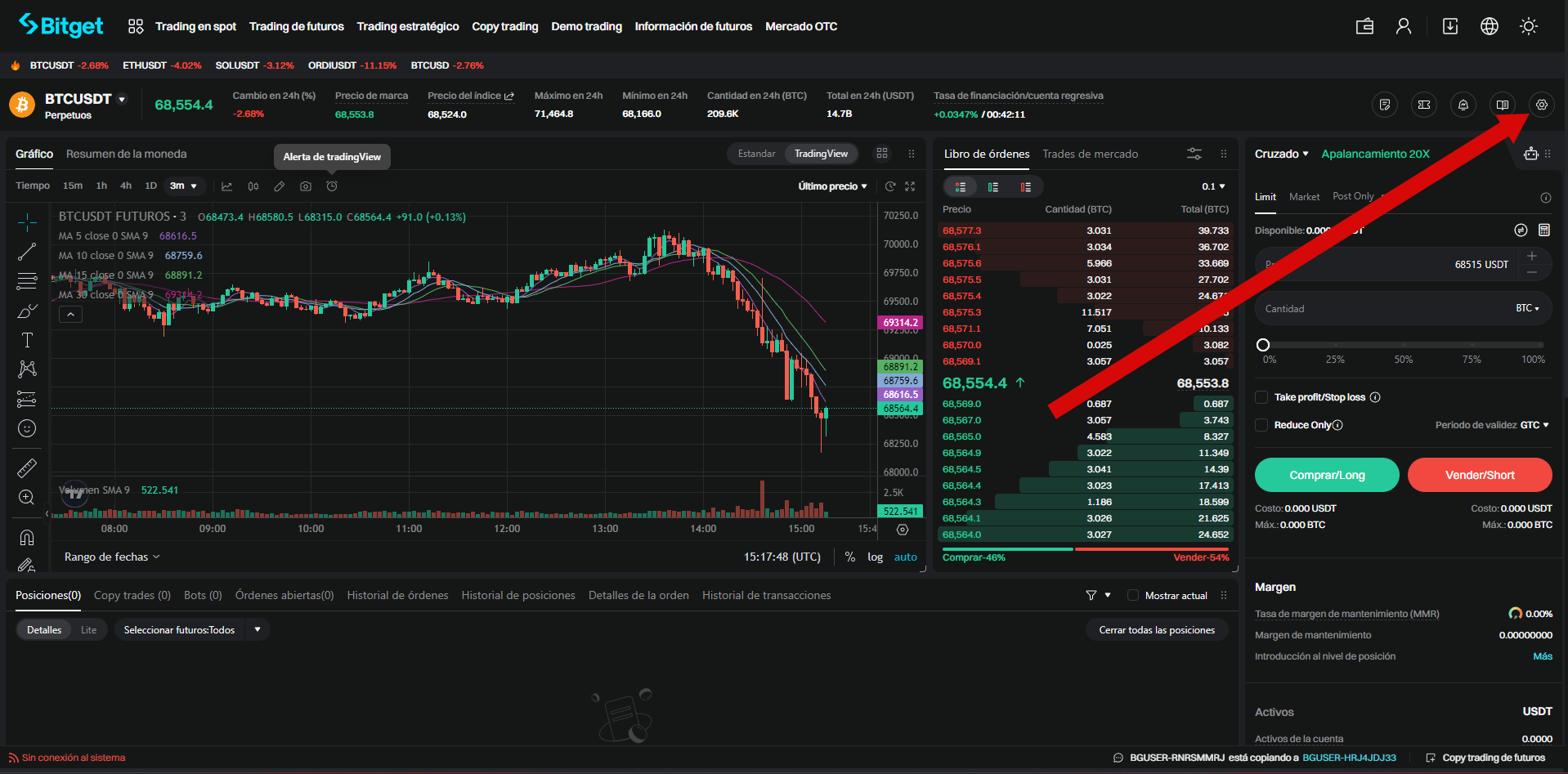Screen dimensions: 1568x774
Task: Open futures settings with the gear icon
Action: pos(1541,105)
